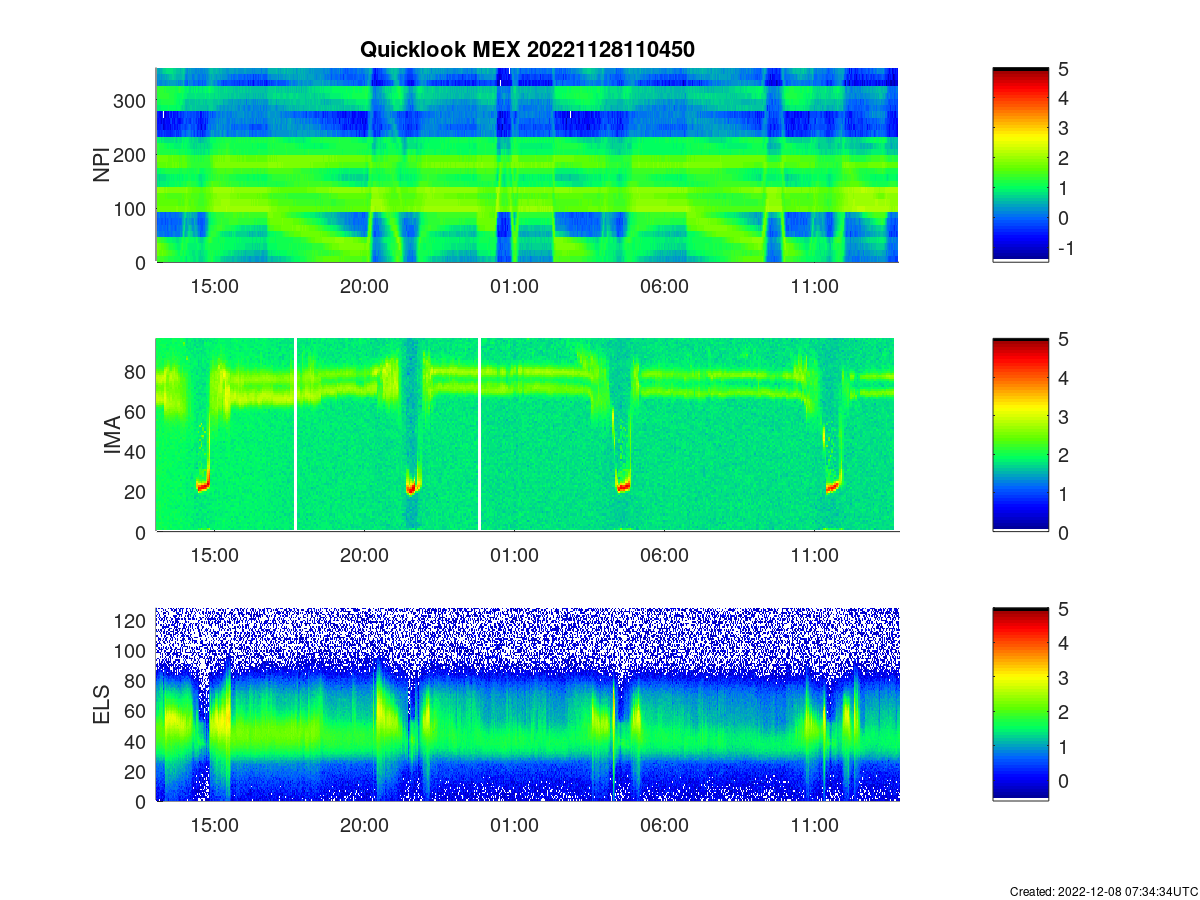
Task: Click the 06:00 time label under IMA
Action: click(664, 556)
